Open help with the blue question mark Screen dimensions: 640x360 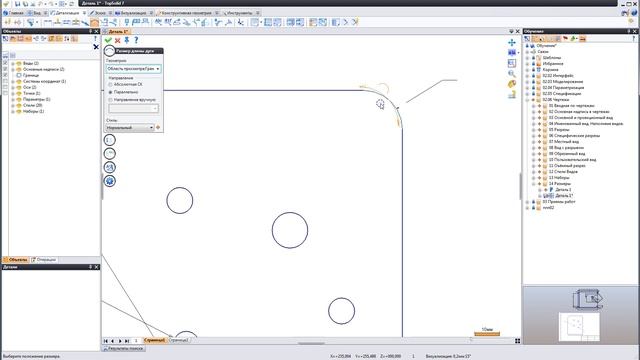[136, 40]
